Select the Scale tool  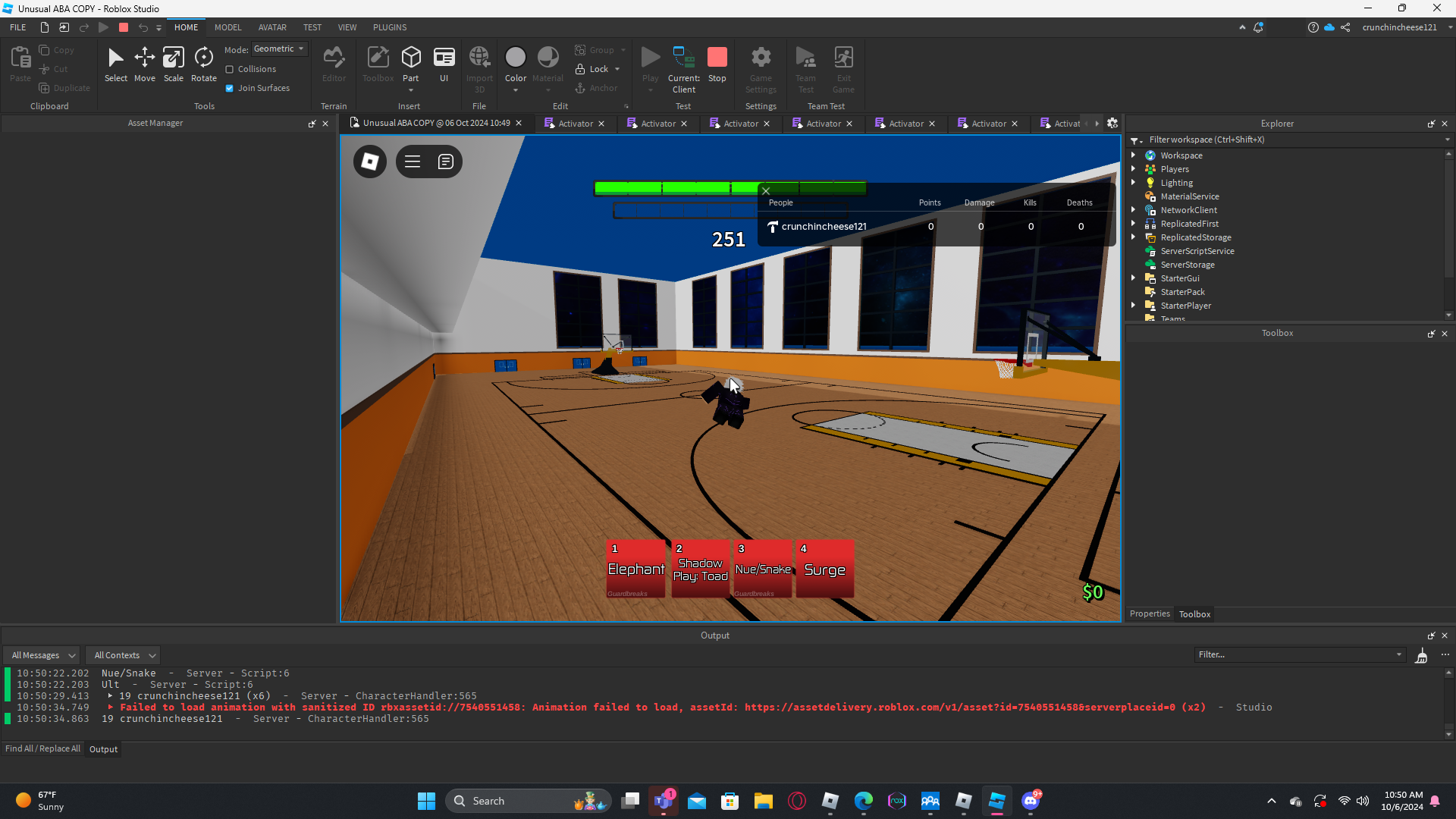[174, 64]
